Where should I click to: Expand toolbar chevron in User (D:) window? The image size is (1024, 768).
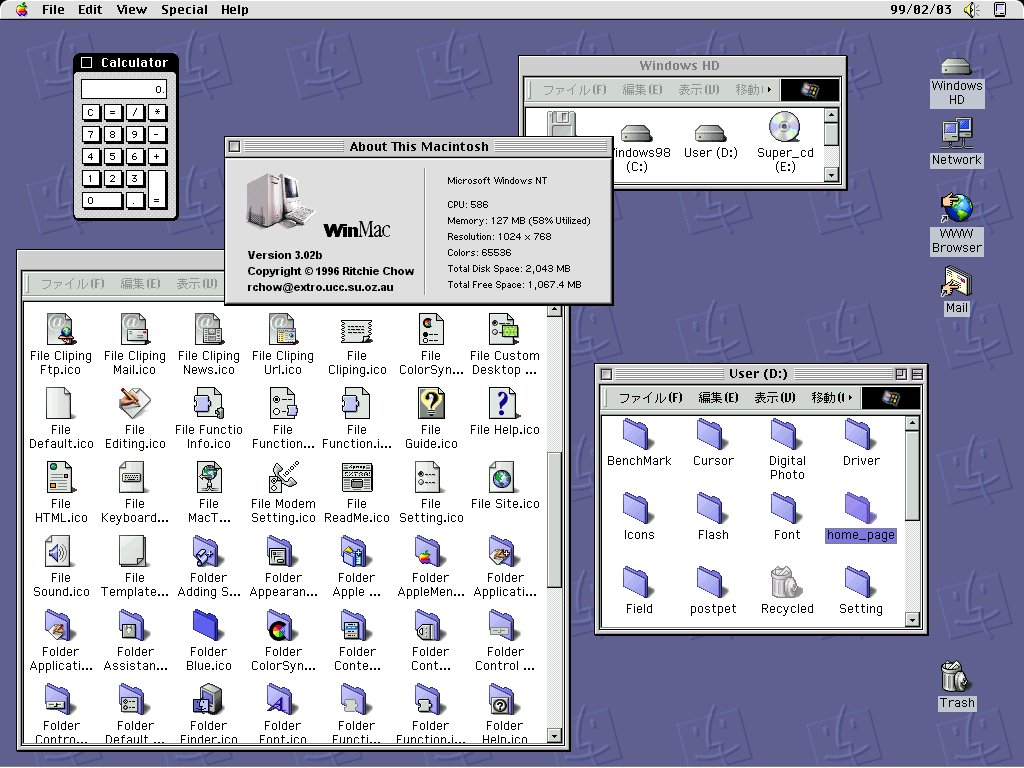(849, 398)
